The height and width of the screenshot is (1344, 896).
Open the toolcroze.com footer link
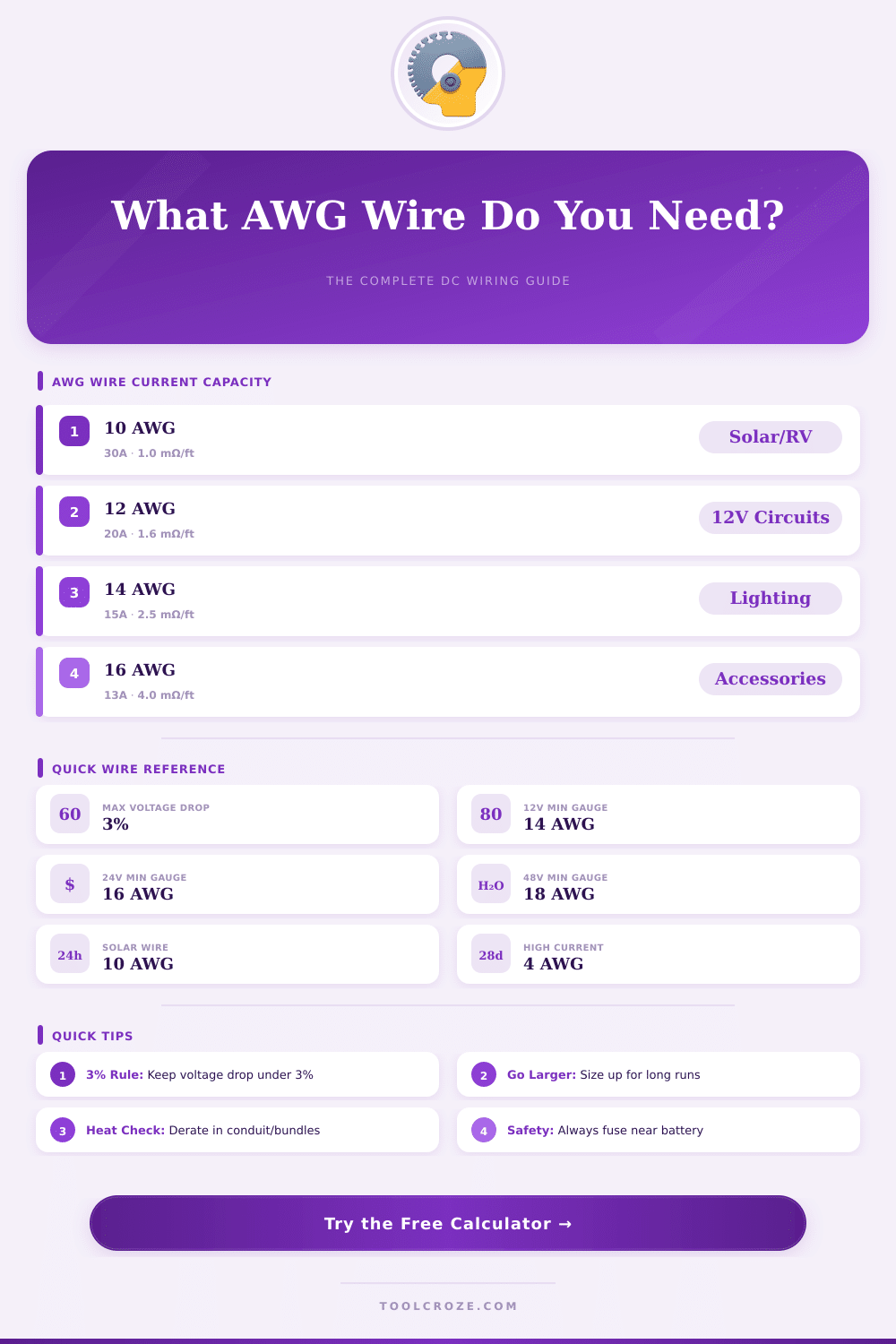tap(448, 1306)
